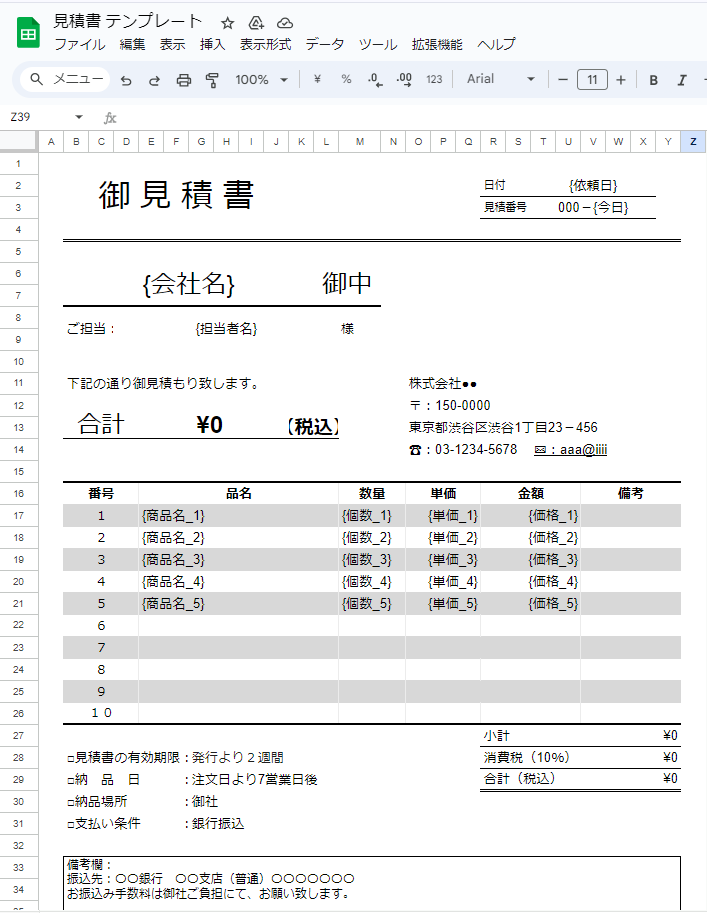707x913 pixels.
Task: Open the ファイル menu
Action: coord(80,45)
